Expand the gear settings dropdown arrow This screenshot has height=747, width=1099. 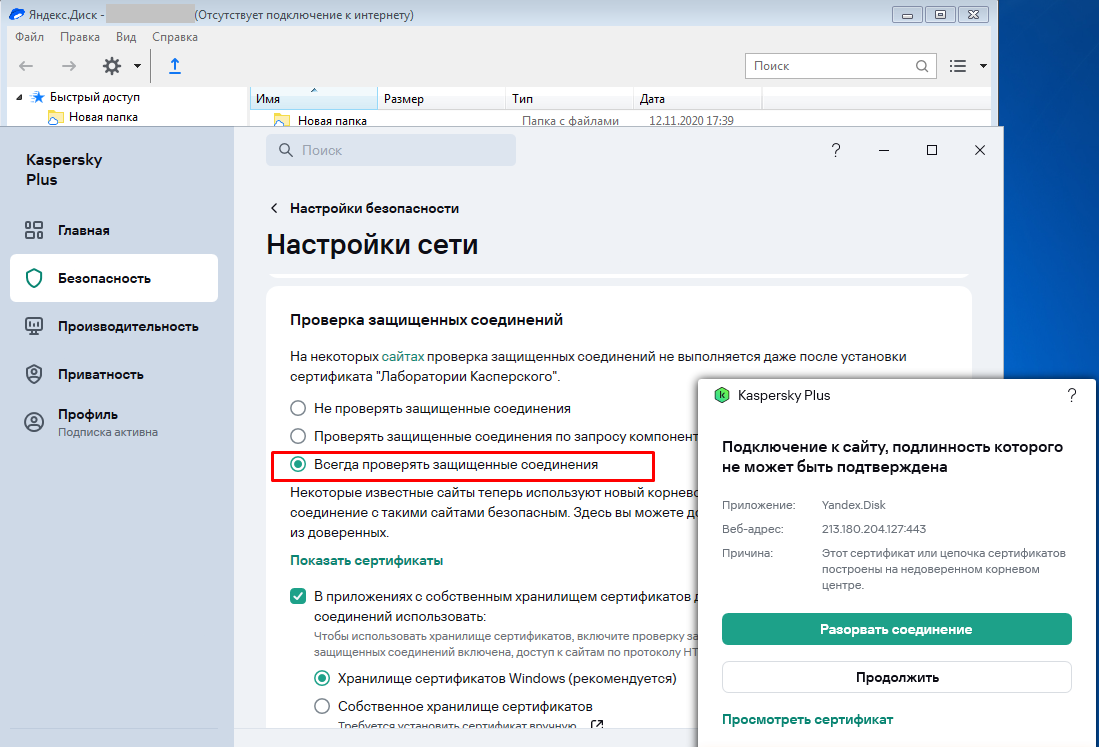[137, 66]
